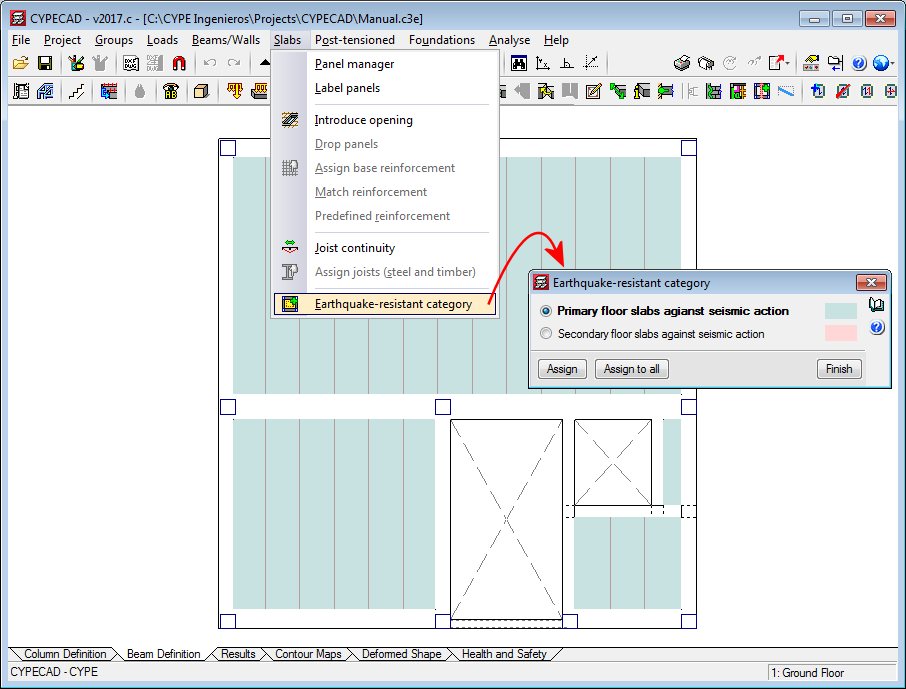Select Primary floor slabs radio button
906x689 pixels.
[x=546, y=311]
